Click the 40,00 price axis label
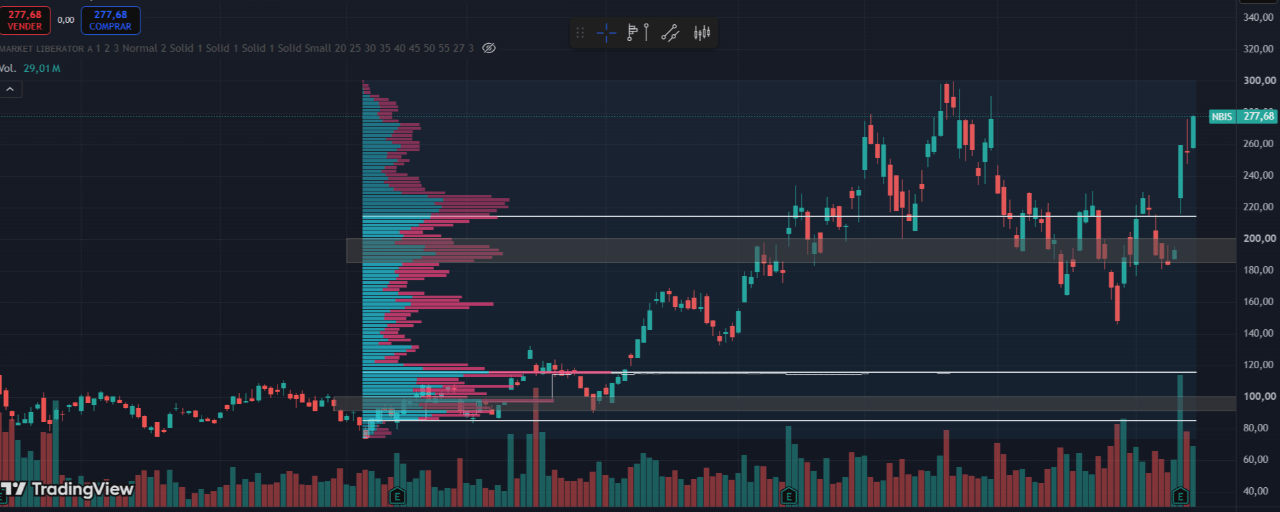Viewport: 1280px width, 512px height. tap(1258, 491)
